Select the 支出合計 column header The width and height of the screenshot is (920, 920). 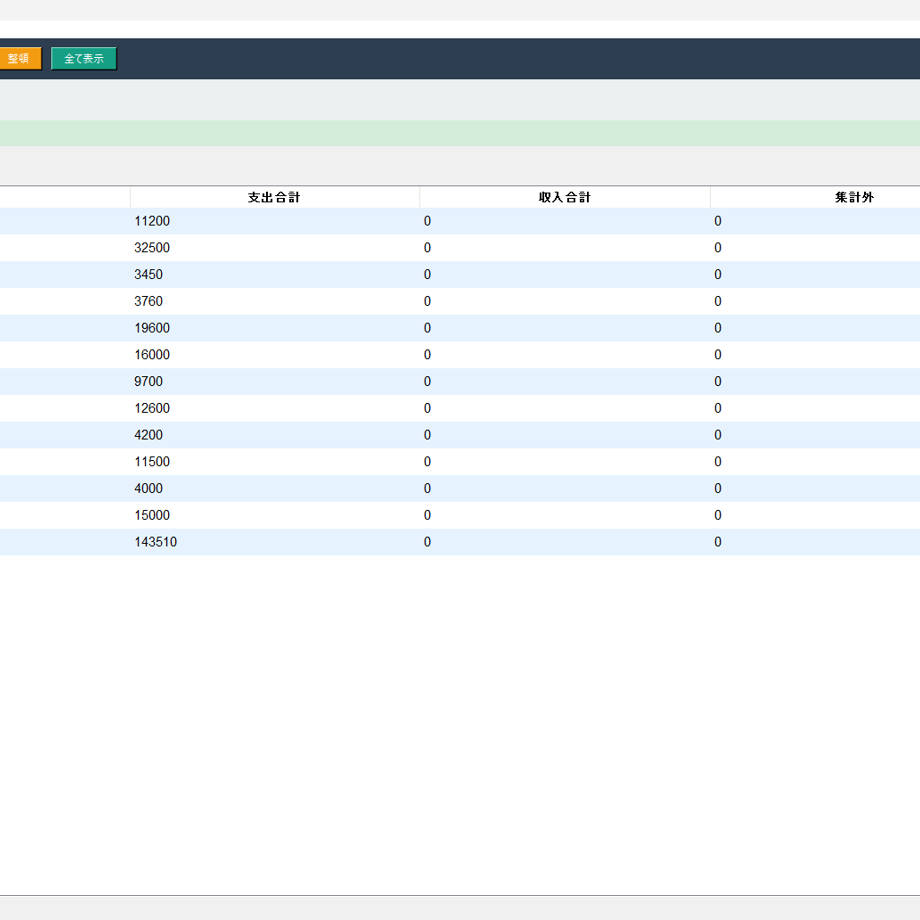[275, 197]
